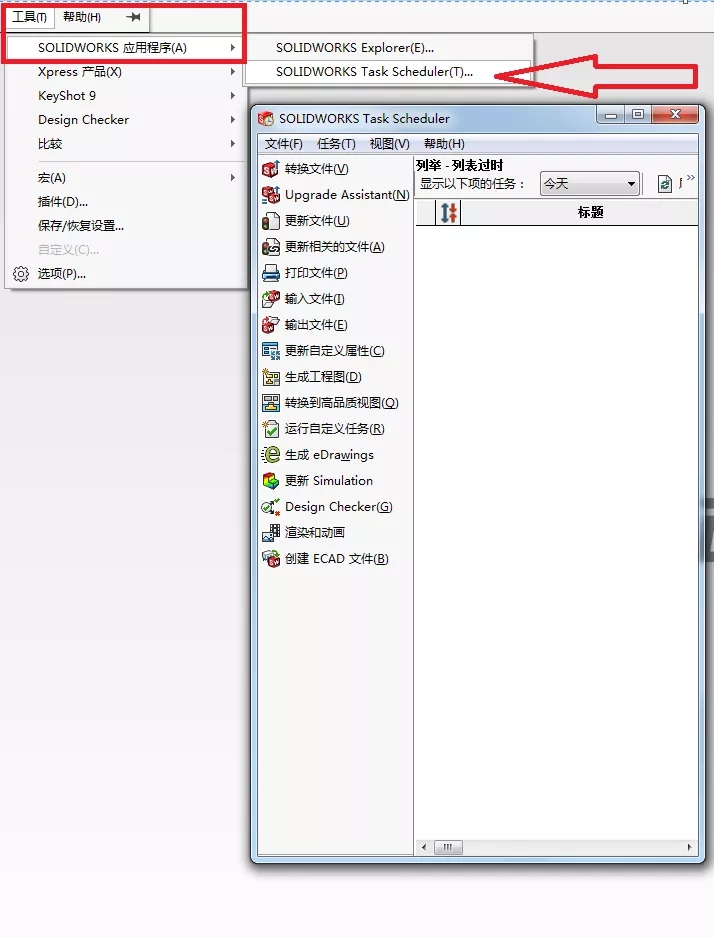Click the 创建 ECAD 文件 icon
The width and height of the screenshot is (714, 938).
coord(270,559)
